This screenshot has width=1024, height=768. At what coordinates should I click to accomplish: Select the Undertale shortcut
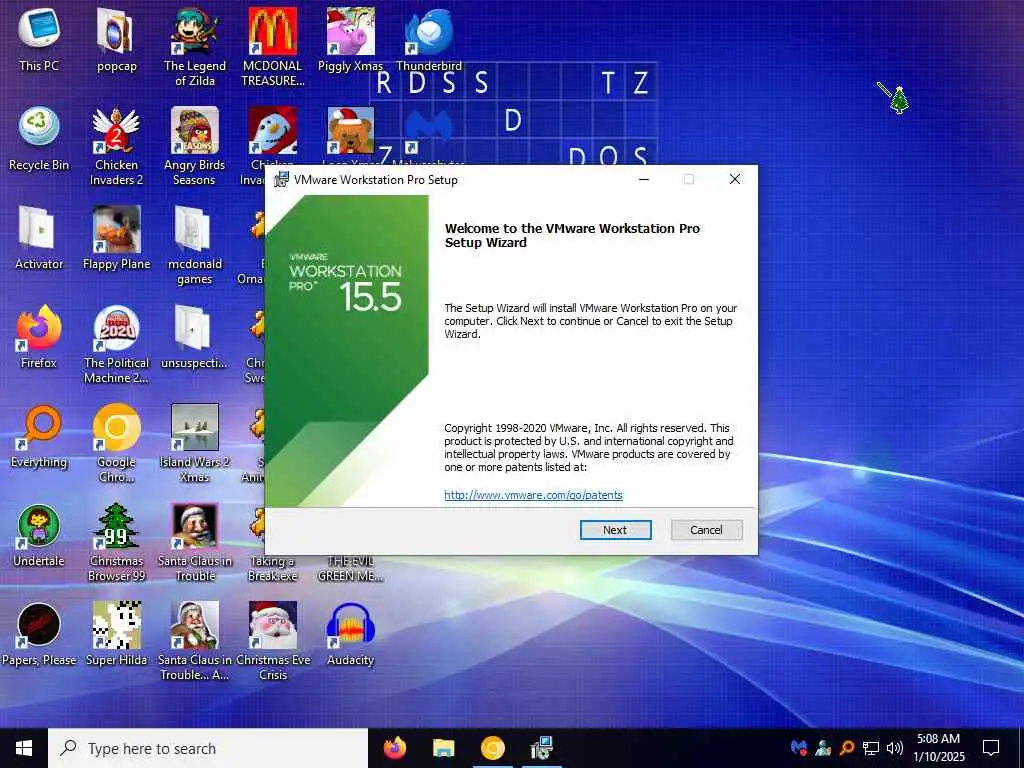39,536
